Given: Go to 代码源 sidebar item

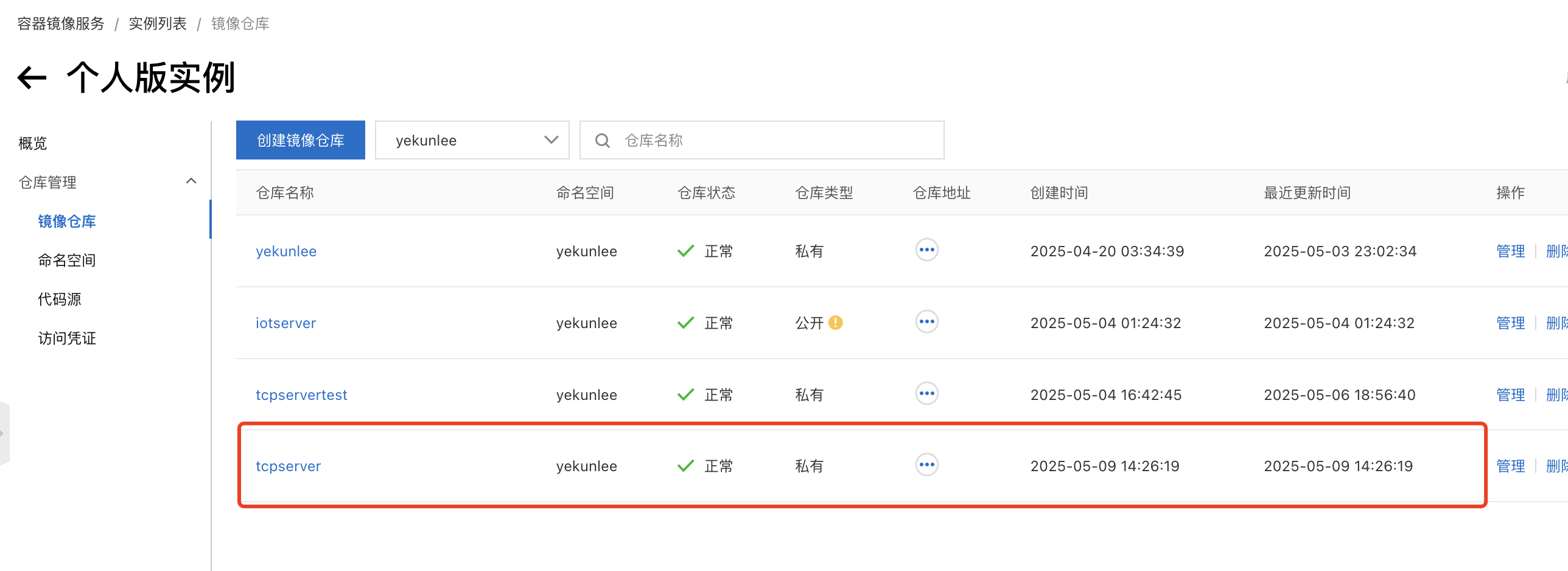Looking at the screenshot, I should 60,300.
